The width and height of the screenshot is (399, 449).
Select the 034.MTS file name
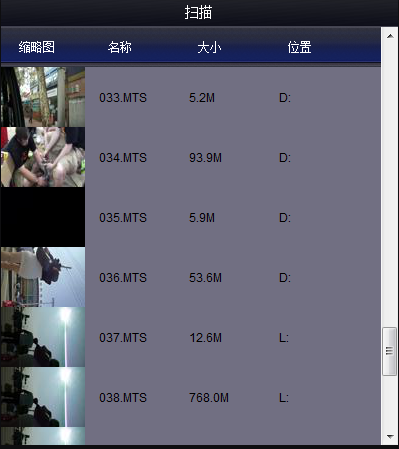coord(123,158)
